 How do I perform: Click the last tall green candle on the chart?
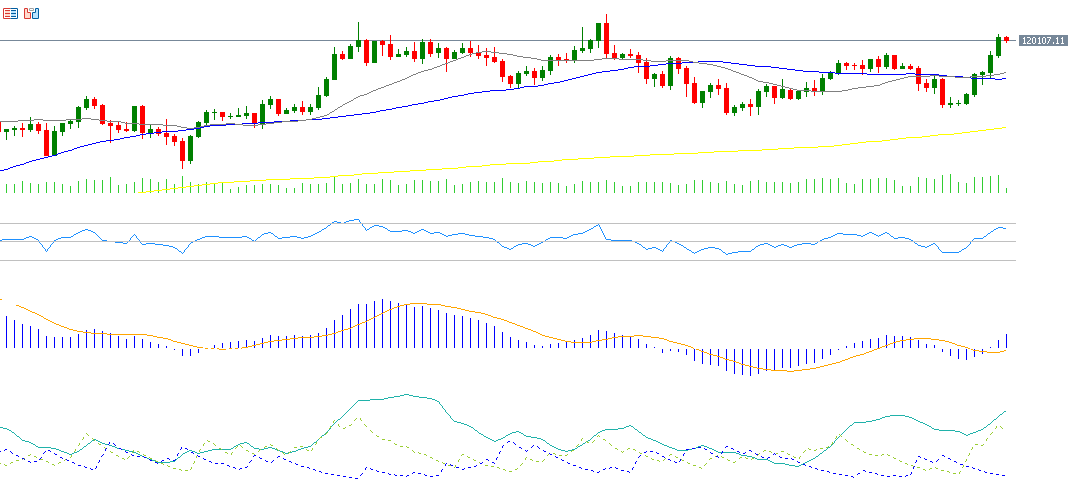coord(997,46)
